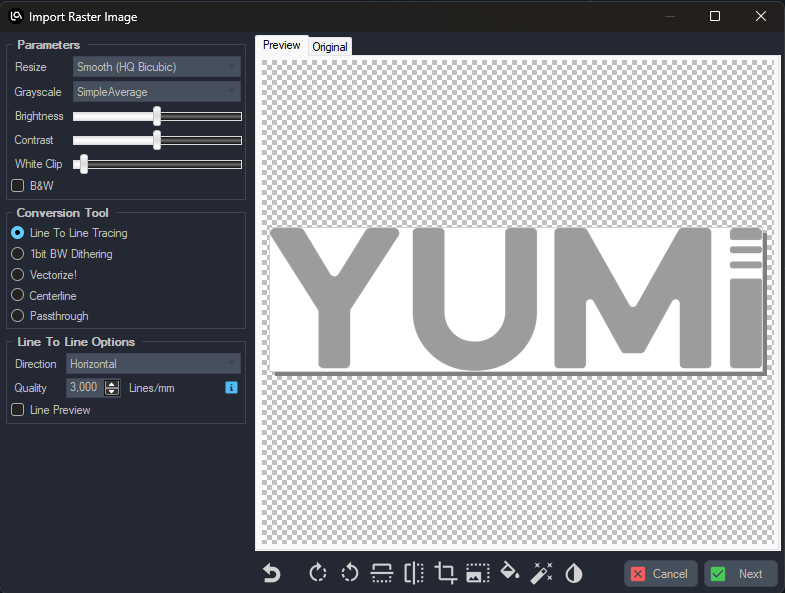The height and width of the screenshot is (593, 785).
Task: Decrease Quality value with the down arrow
Action: tap(112, 391)
